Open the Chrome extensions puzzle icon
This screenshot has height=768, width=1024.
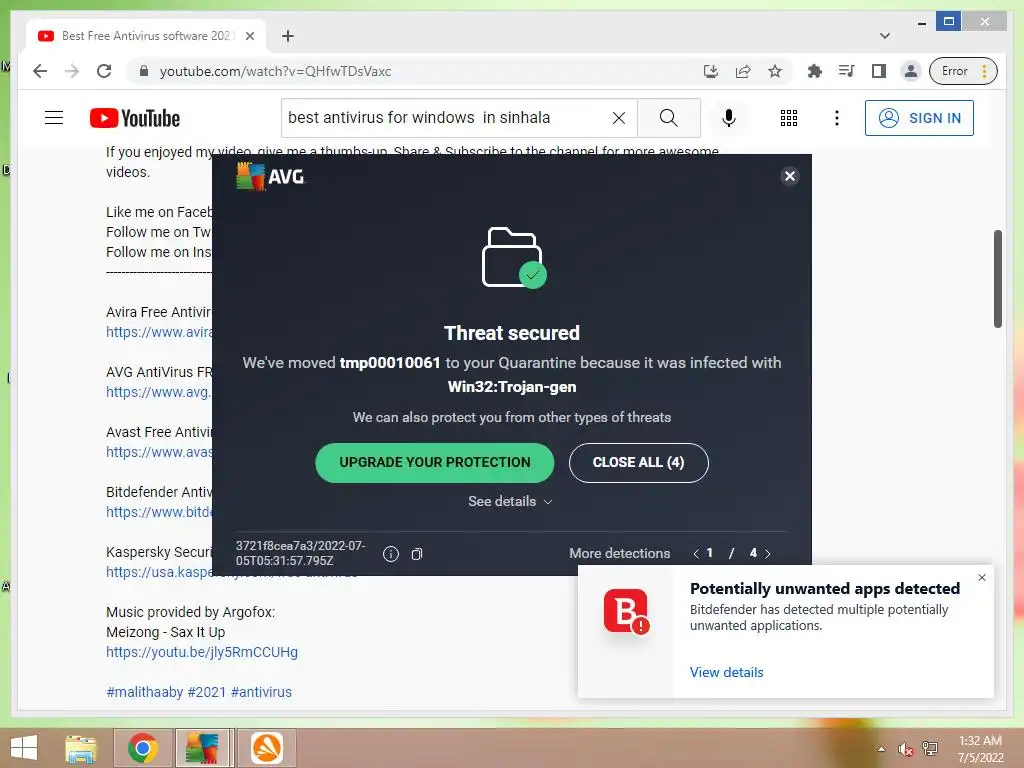[x=814, y=71]
